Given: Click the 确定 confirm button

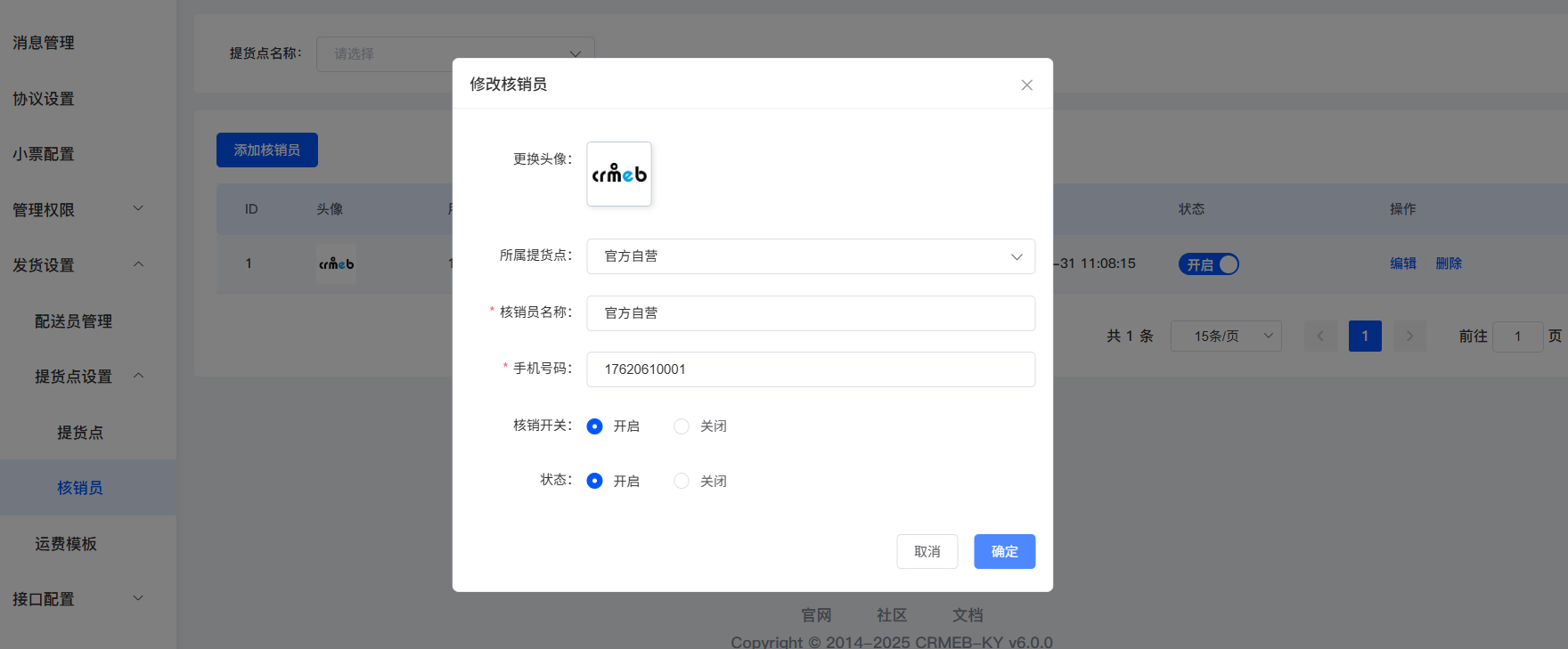Looking at the screenshot, I should click(x=1004, y=551).
